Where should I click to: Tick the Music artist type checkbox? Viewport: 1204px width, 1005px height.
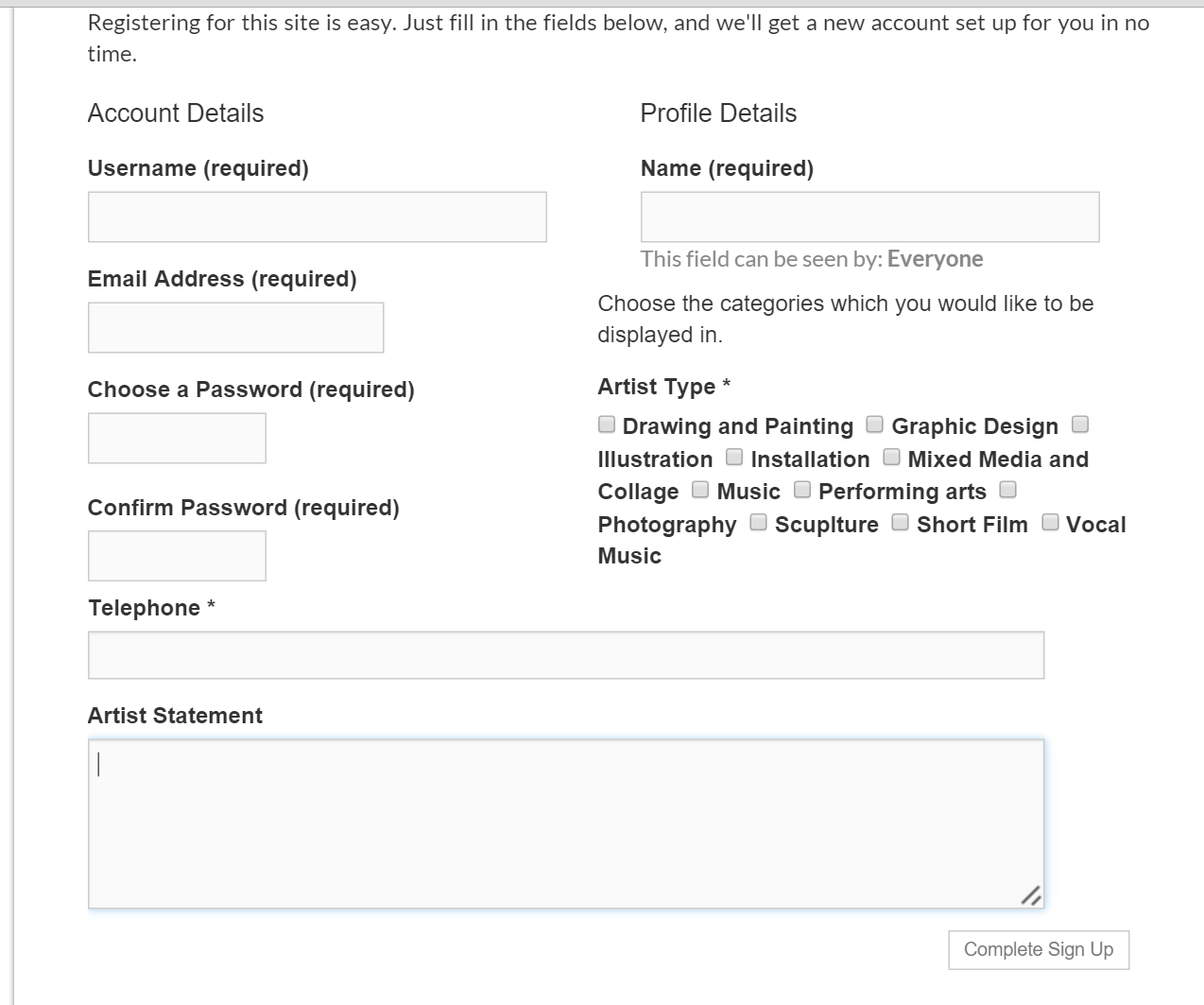700,490
